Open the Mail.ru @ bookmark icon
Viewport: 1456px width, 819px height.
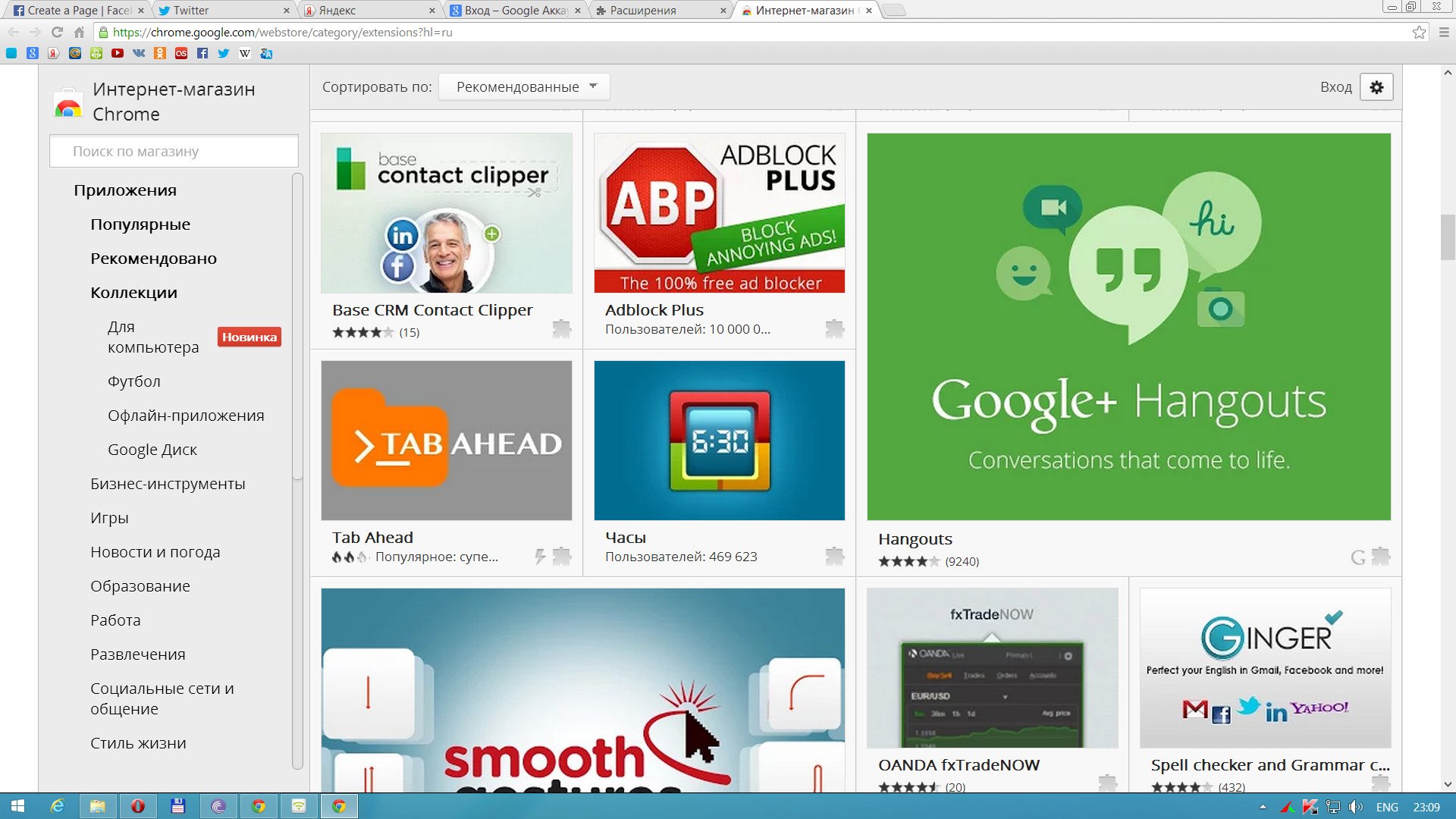point(74,53)
